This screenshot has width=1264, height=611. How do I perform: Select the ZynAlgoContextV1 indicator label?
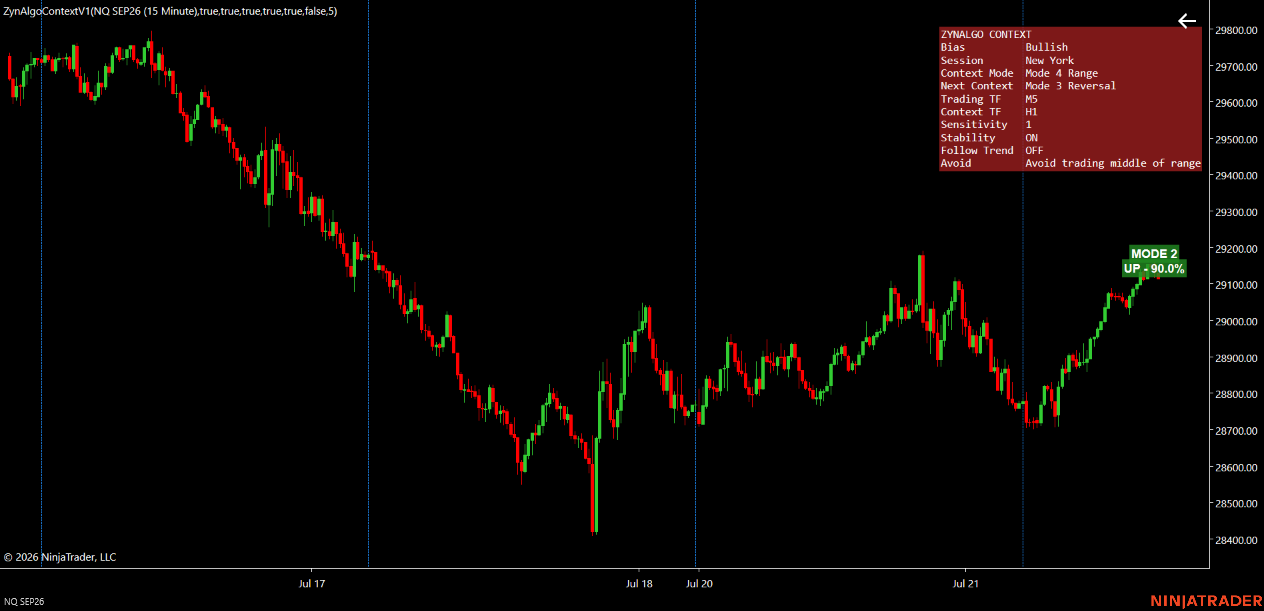click(x=170, y=11)
